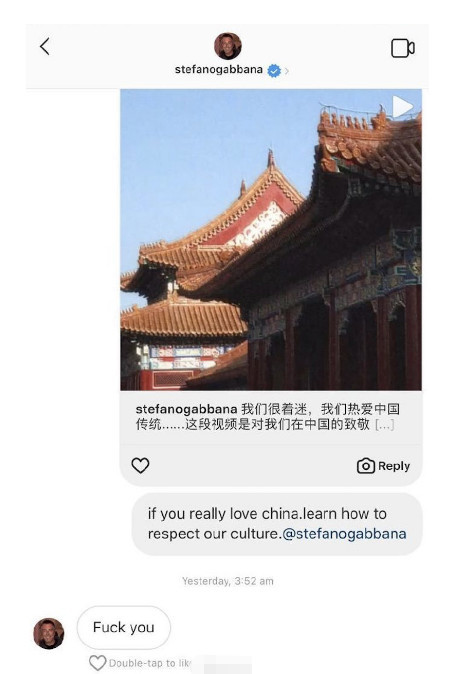The width and height of the screenshot is (461, 674).
Task: Like the shared post with the heart icon
Action: pyautogui.click(x=140, y=466)
